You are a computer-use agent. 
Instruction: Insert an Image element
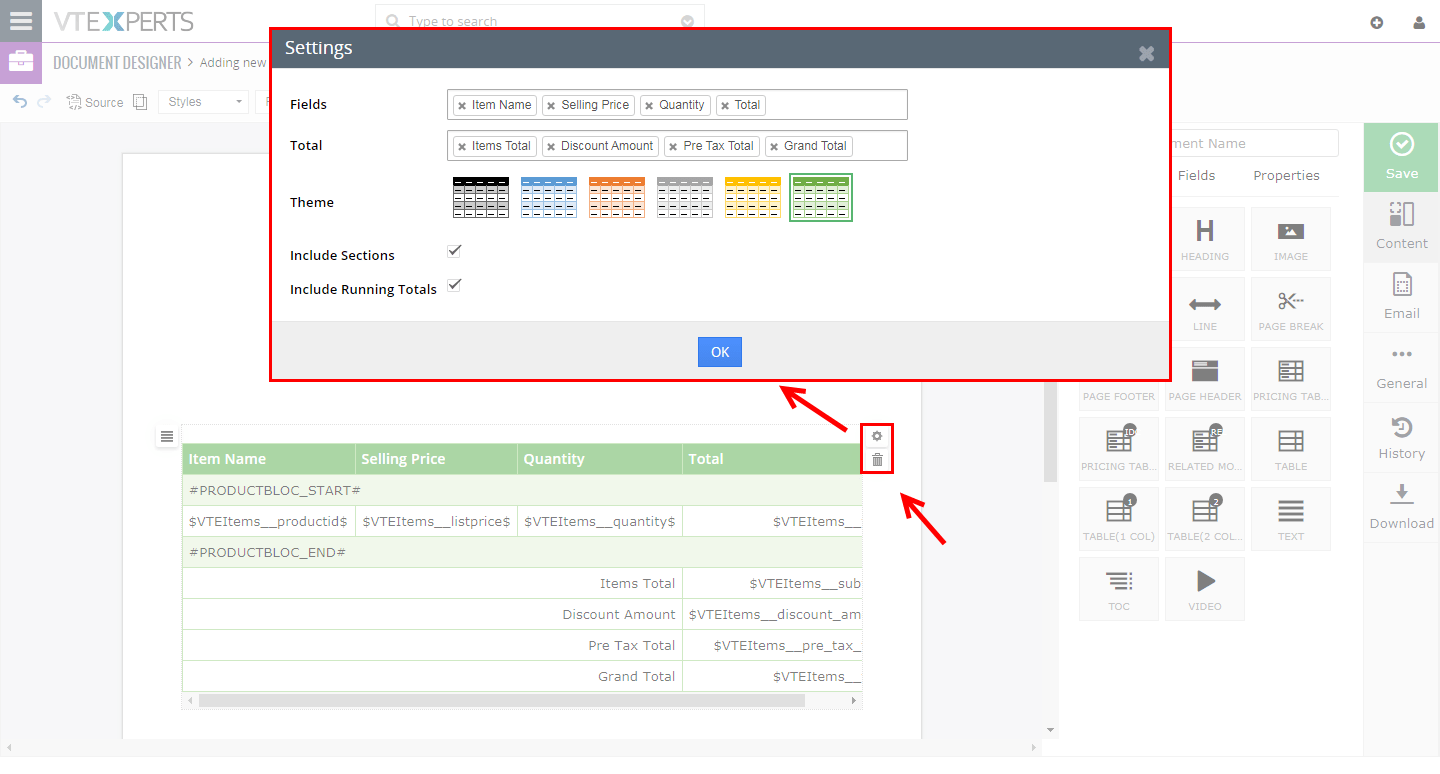(1291, 238)
